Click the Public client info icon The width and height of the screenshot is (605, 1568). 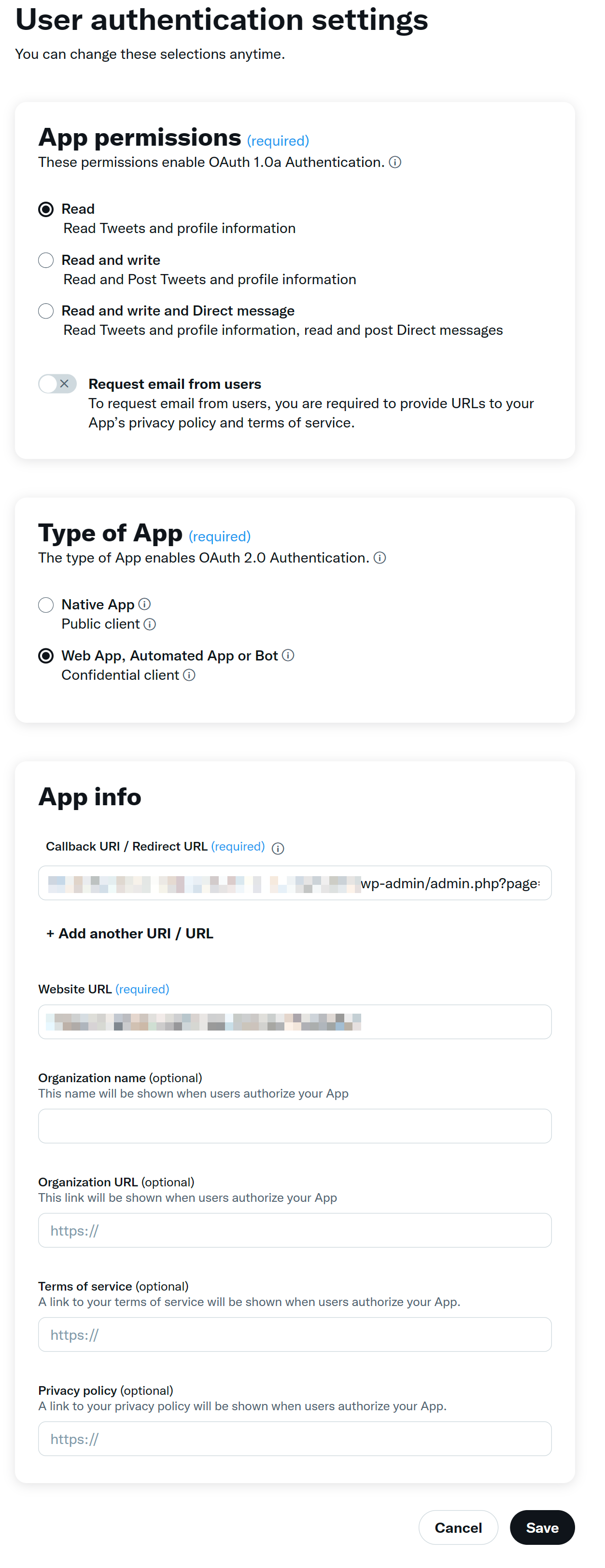tap(150, 624)
